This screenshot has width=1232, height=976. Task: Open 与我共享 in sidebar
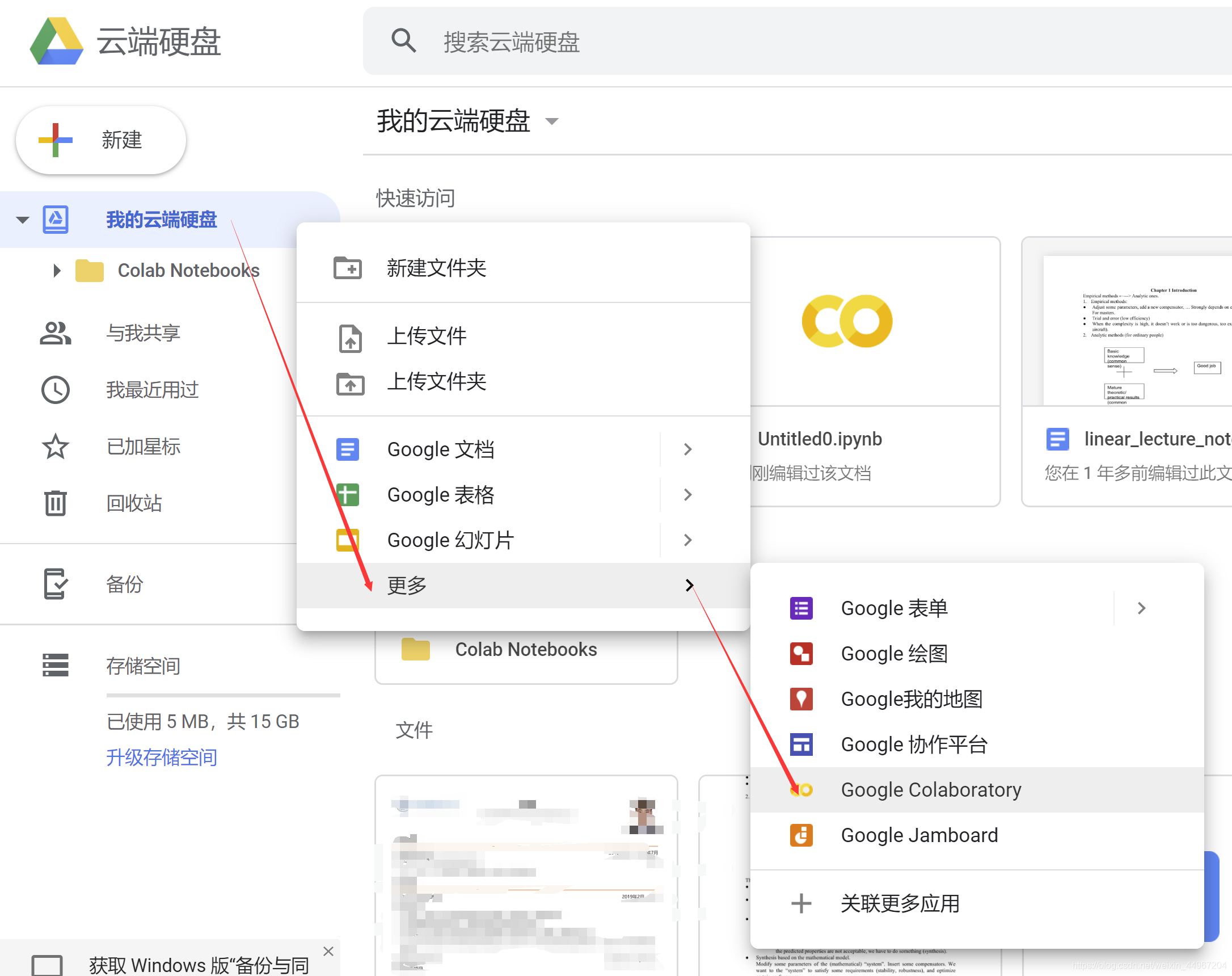pyautogui.click(x=144, y=333)
